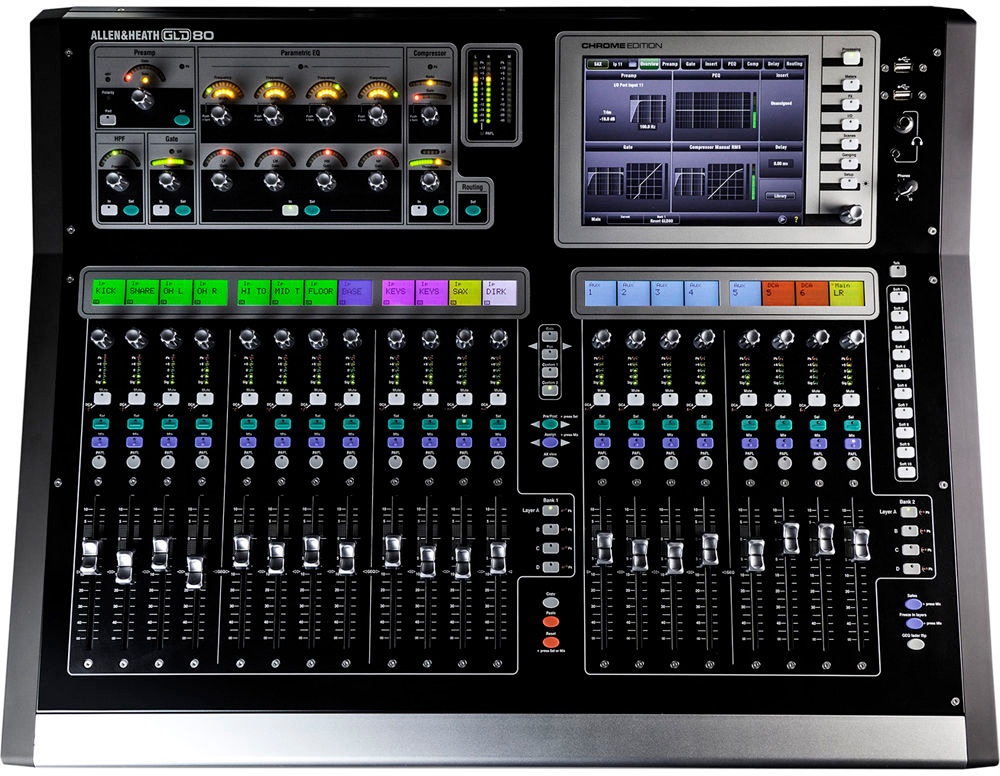Hit the GEQ fader flip key
The image size is (1000, 776).
click(915, 644)
